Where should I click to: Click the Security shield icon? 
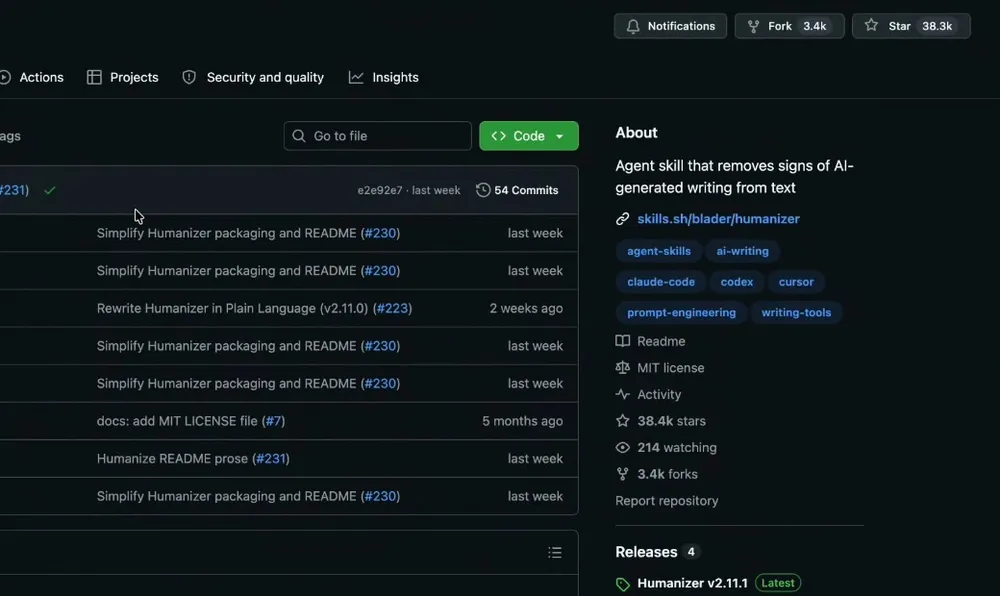pyautogui.click(x=189, y=77)
